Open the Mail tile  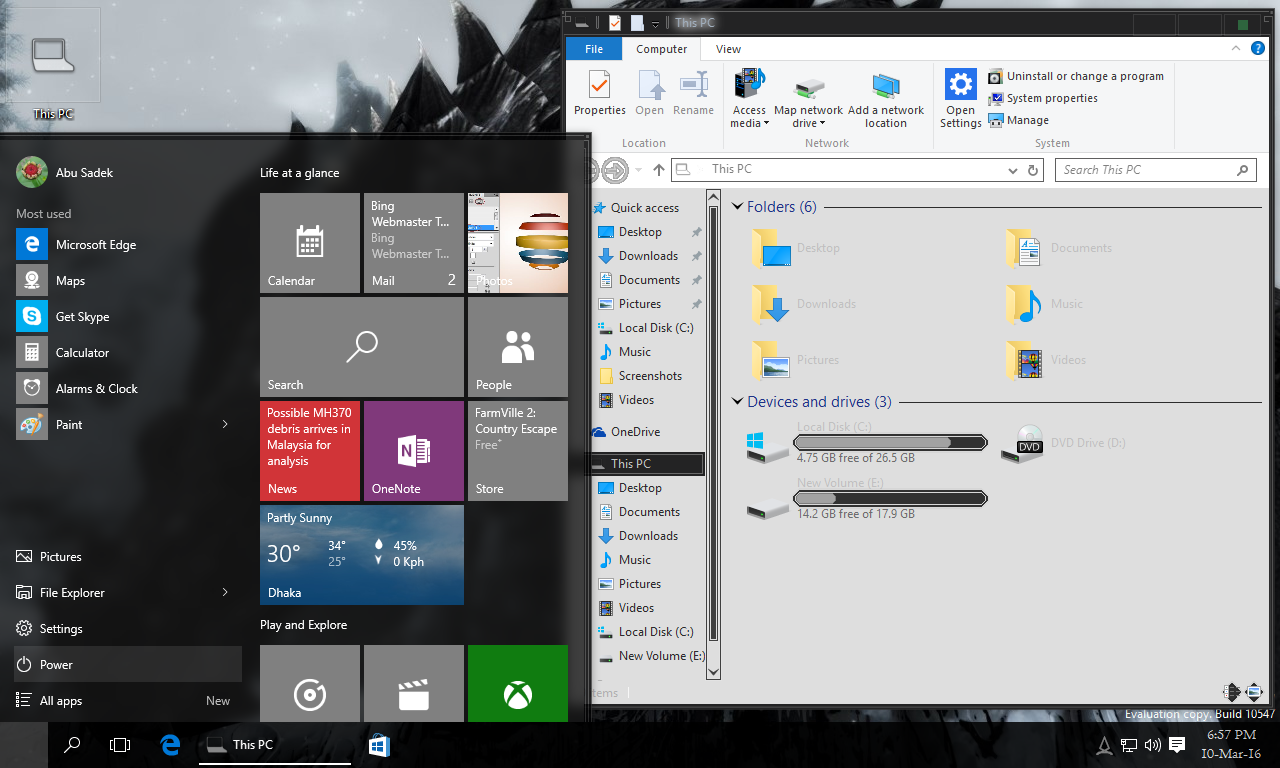(x=414, y=243)
